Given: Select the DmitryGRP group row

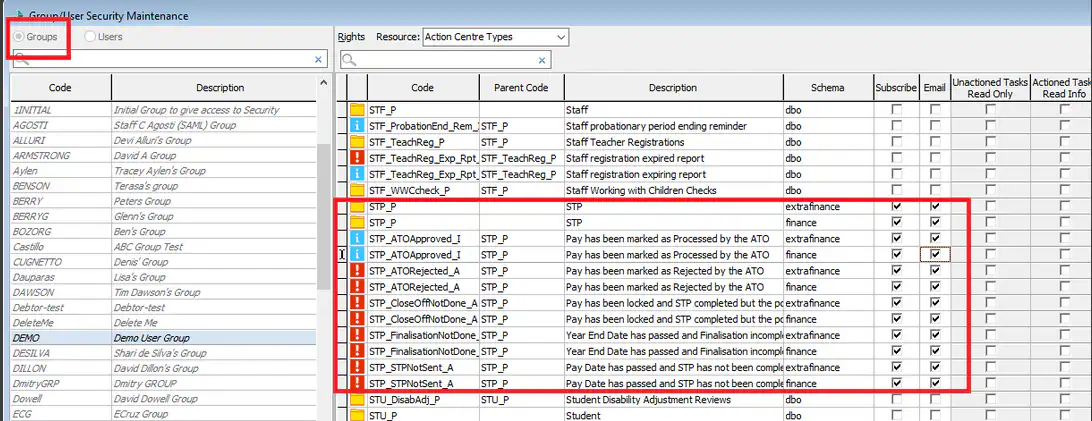Looking at the screenshot, I should click(164, 383).
